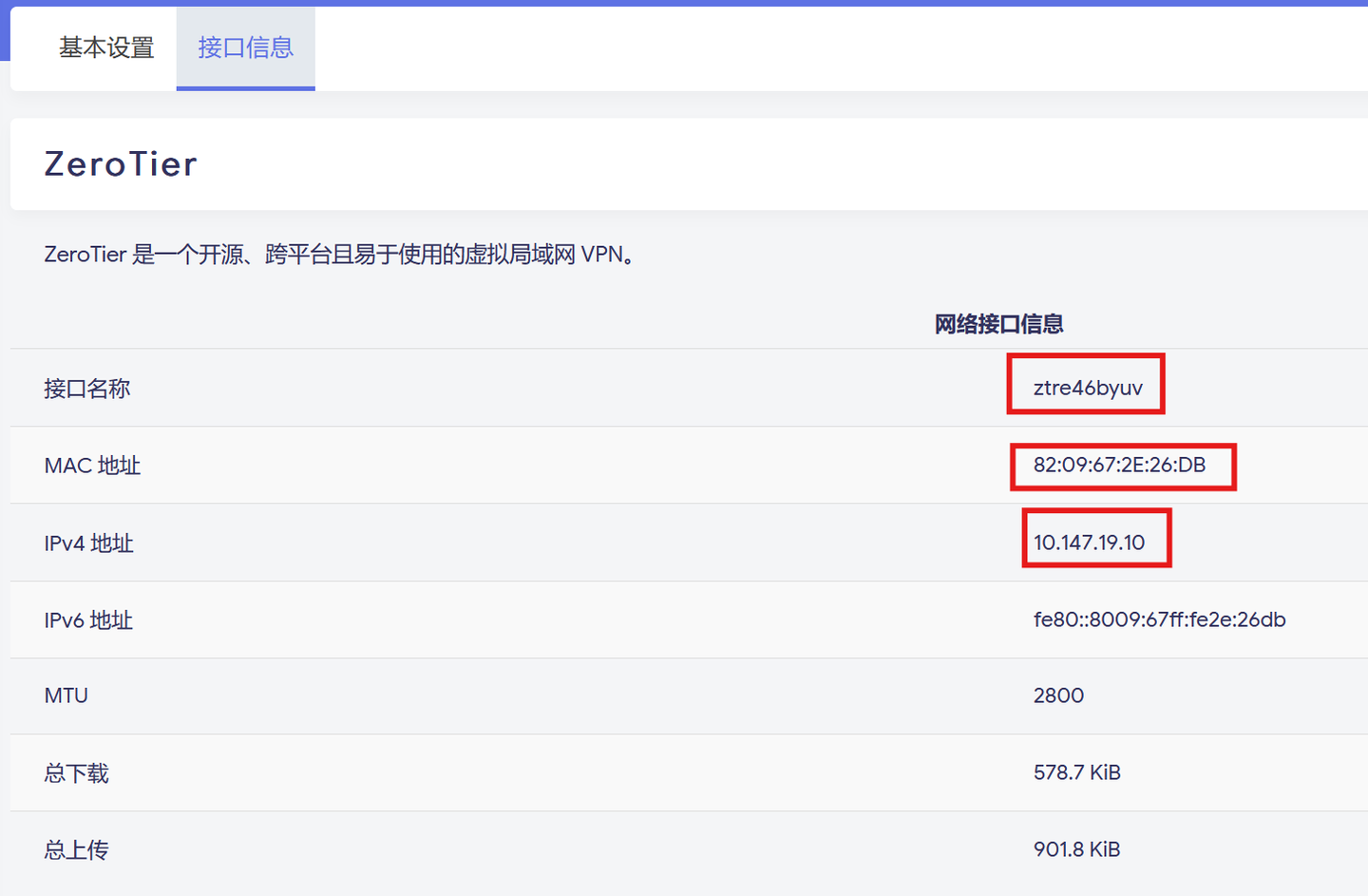Click the 总上传 row label
Screen dimensions: 1368x896
tap(75, 850)
